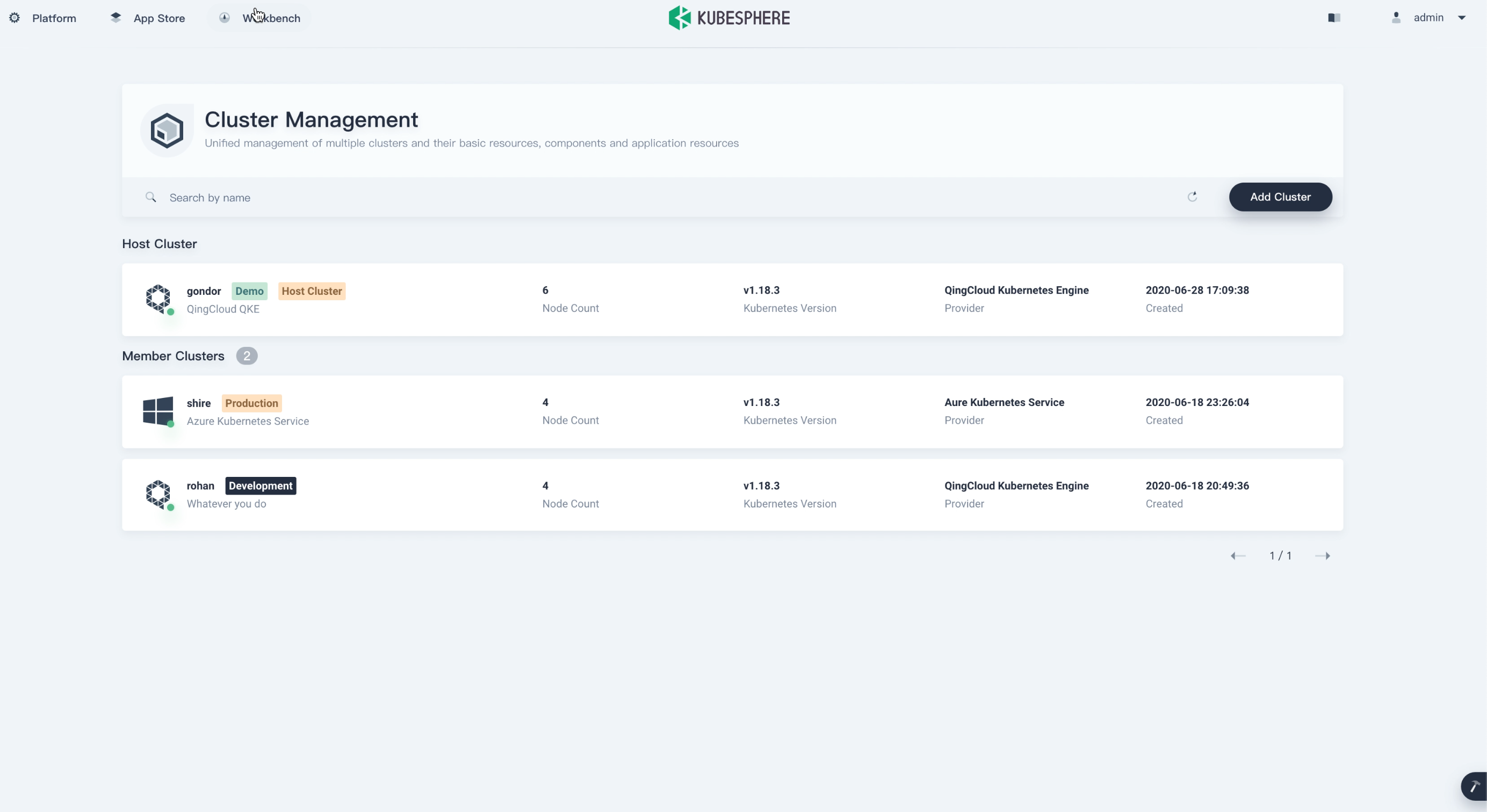Open the Workbench menu item
The height and width of the screenshot is (812, 1487).
pos(271,18)
